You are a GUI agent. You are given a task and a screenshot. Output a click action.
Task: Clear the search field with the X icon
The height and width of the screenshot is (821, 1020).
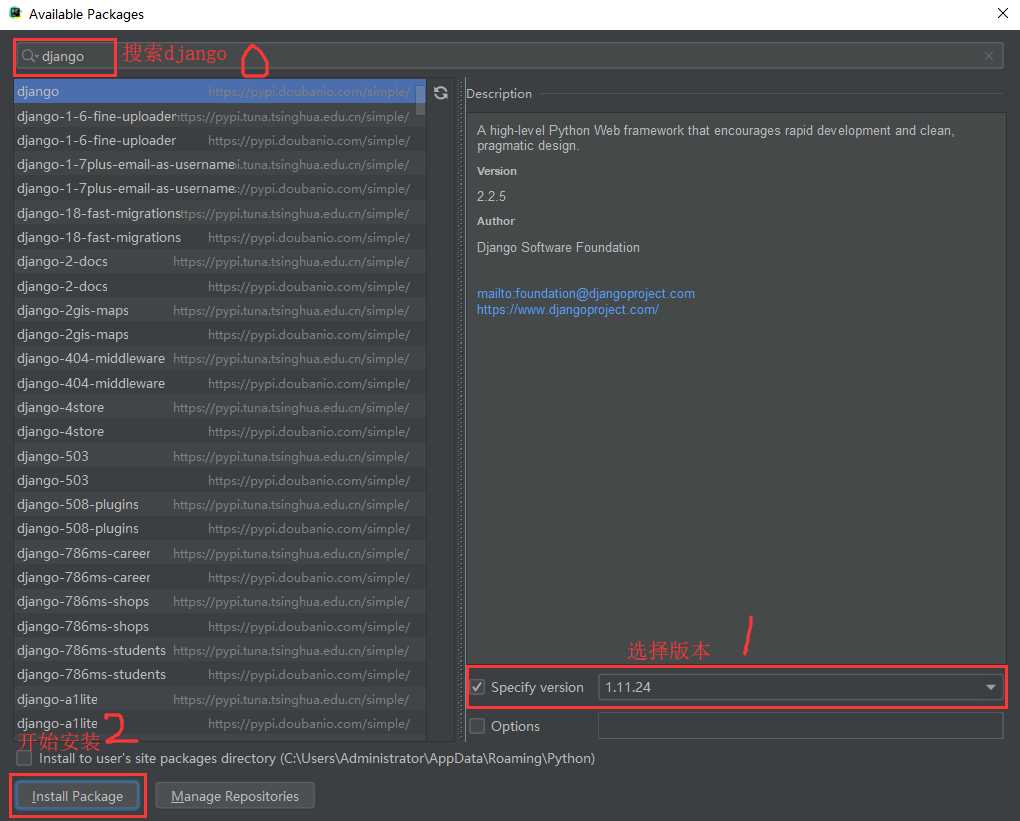point(988,56)
